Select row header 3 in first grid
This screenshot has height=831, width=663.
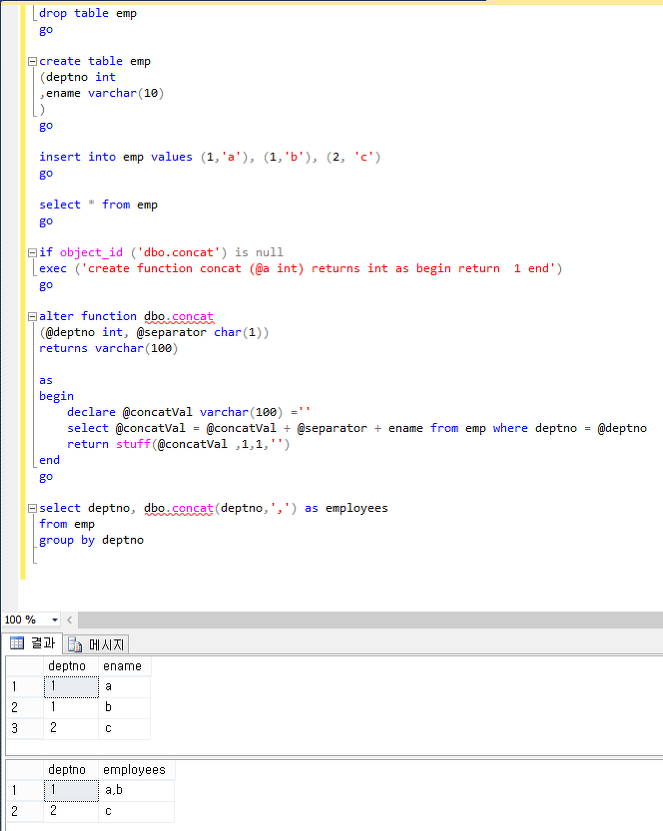(x=24, y=728)
